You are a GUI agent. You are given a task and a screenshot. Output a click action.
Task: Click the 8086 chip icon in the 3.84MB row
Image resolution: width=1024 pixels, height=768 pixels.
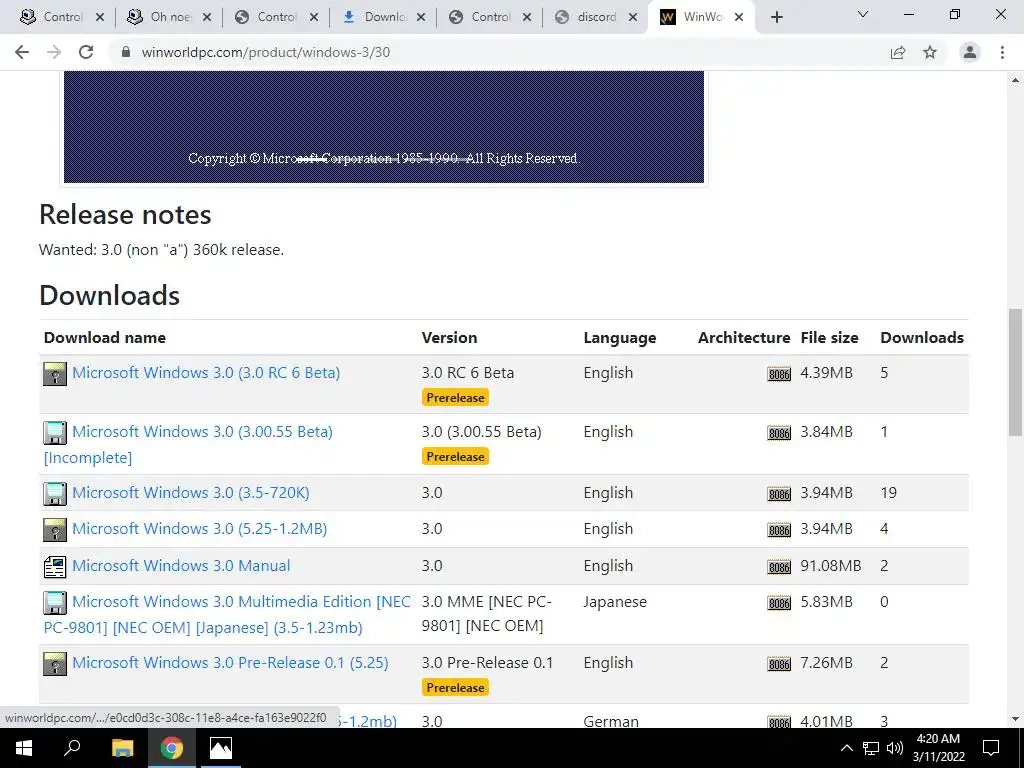coord(779,433)
